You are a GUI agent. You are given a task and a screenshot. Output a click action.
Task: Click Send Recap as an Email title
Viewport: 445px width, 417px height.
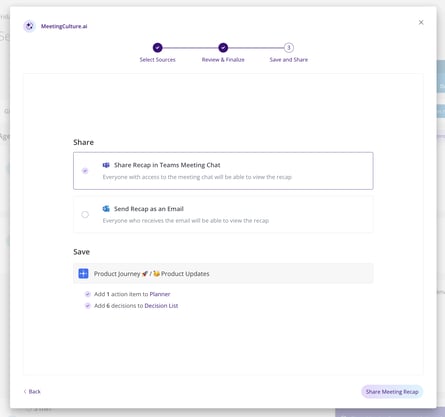tap(149, 209)
